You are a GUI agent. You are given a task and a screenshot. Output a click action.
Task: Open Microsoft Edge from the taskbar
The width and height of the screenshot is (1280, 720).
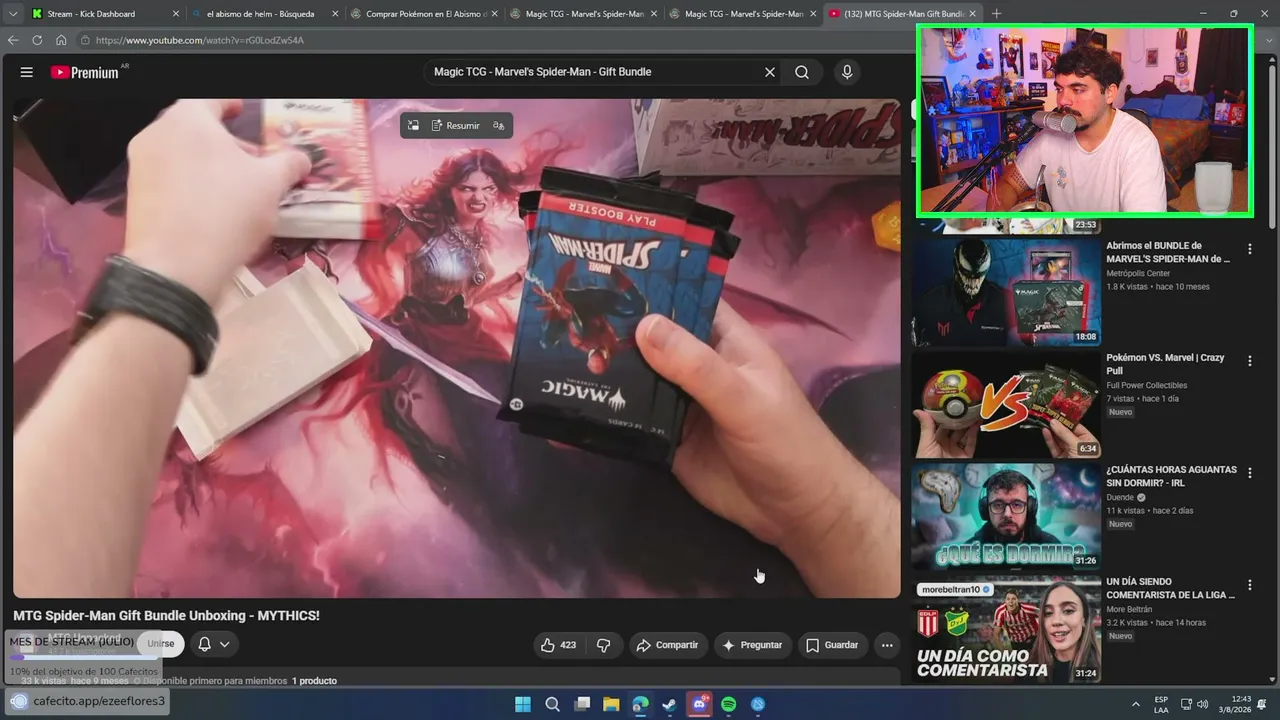click(x=640, y=704)
